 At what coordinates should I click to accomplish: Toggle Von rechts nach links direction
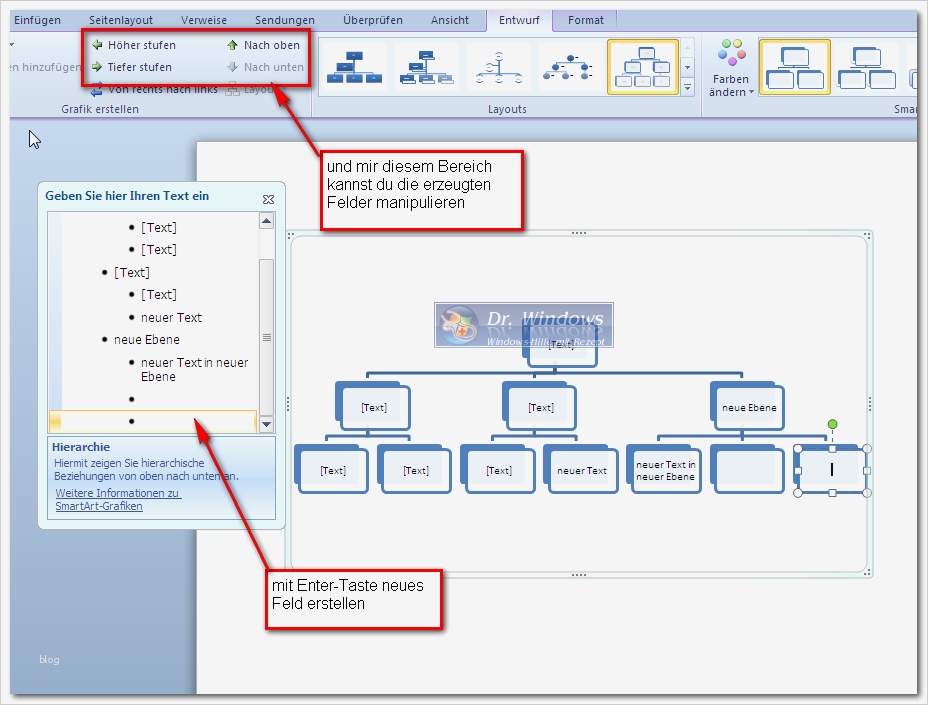point(154,90)
